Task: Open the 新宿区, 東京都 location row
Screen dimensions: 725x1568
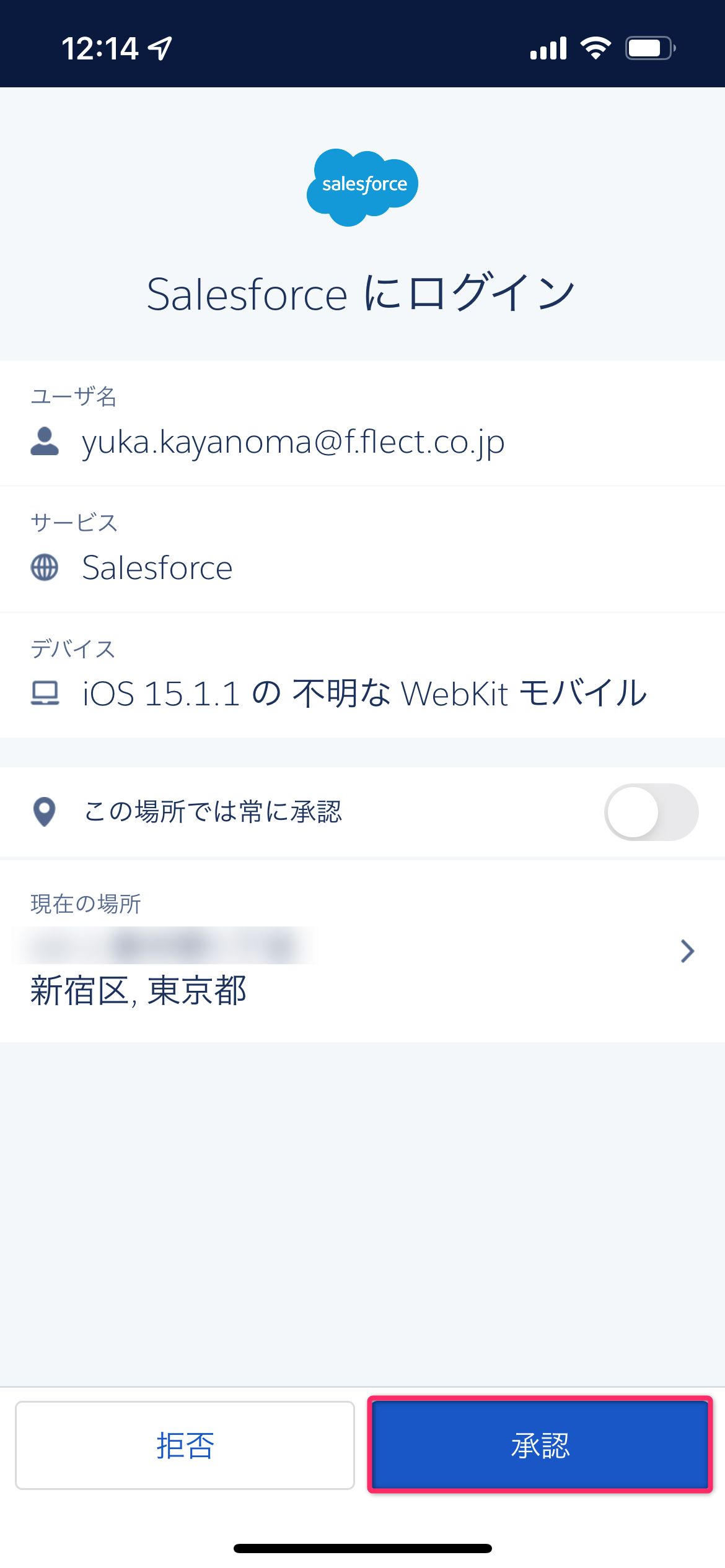Action: 362,951
